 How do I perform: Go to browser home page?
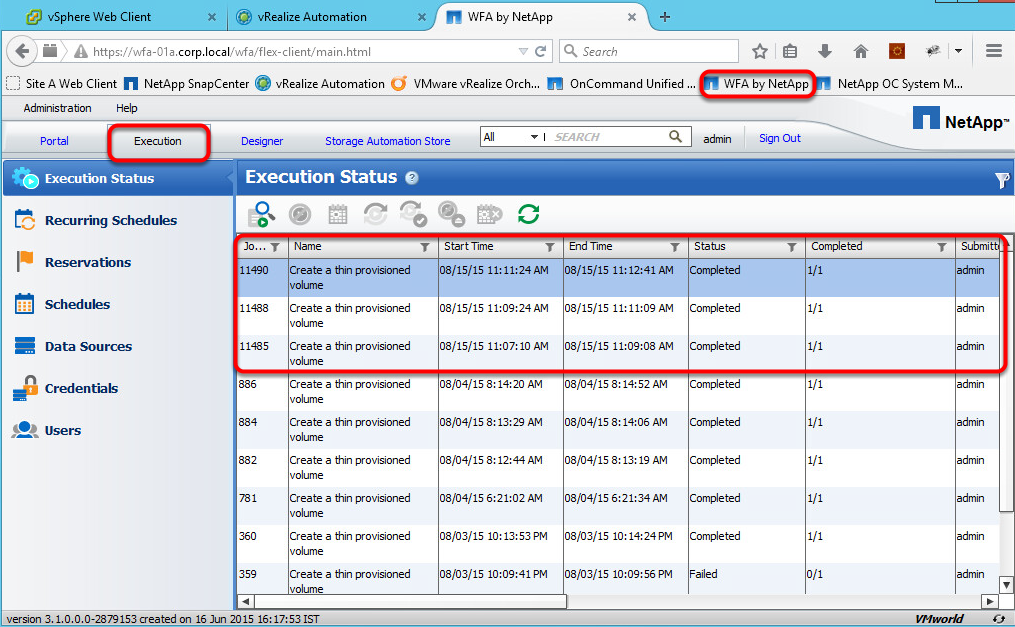[860, 51]
